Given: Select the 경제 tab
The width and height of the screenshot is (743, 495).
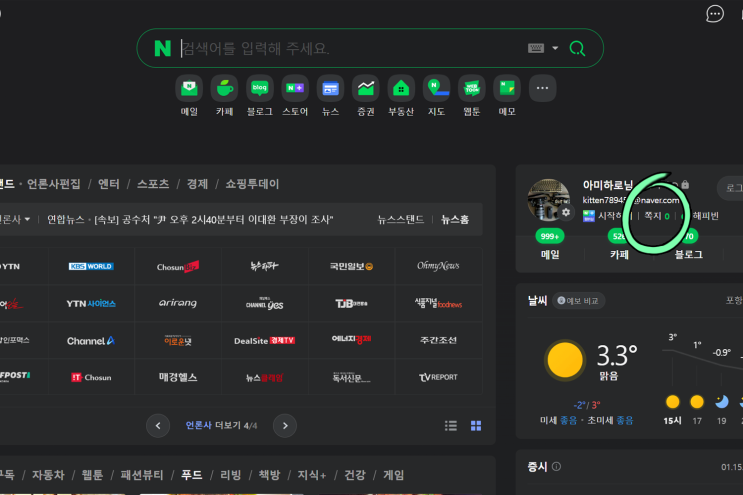Looking at the screenshot, I should pos(197,184).
